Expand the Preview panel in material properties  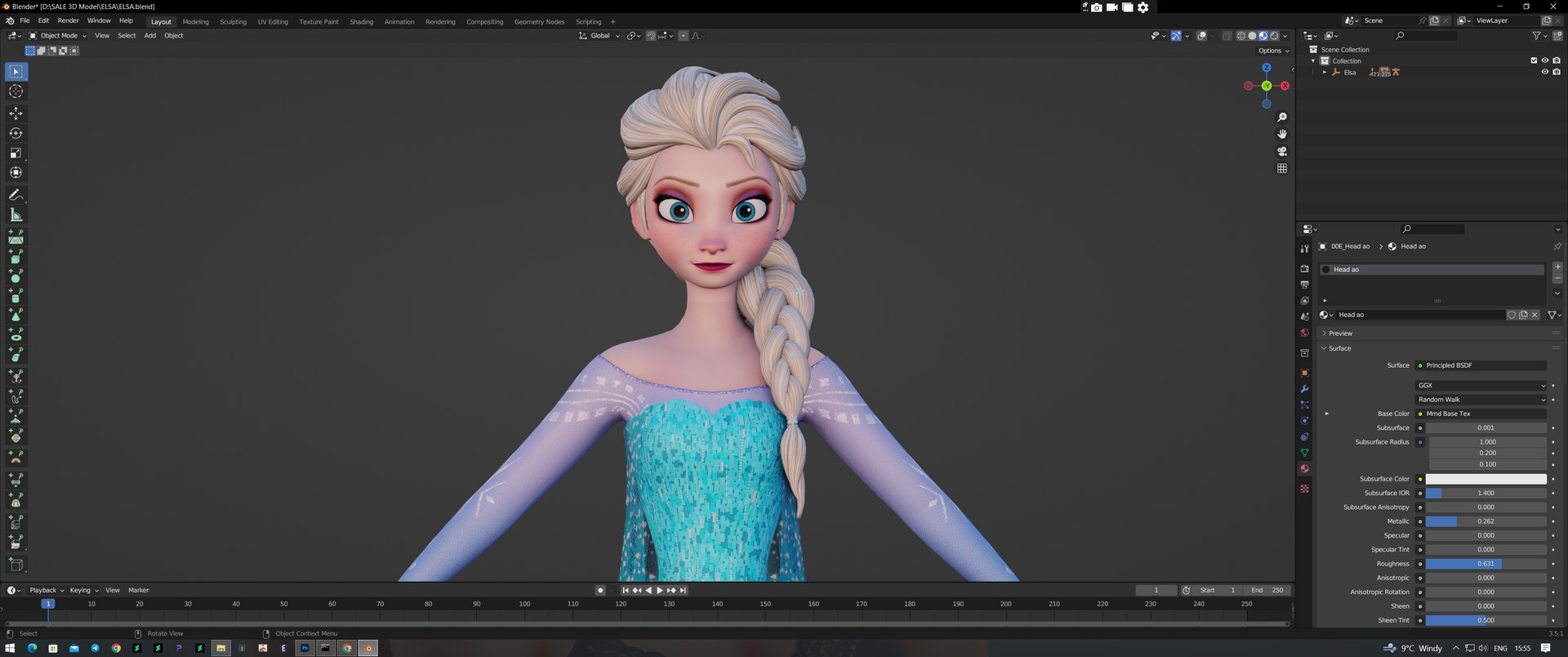pyautogui.click(x=1340, y=333)
